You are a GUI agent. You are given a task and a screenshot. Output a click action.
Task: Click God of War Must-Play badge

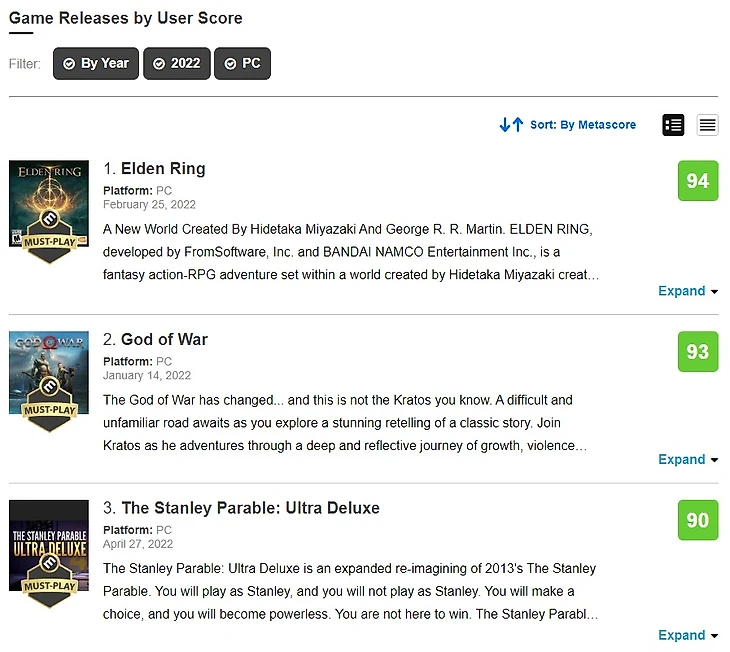(49, 404)
